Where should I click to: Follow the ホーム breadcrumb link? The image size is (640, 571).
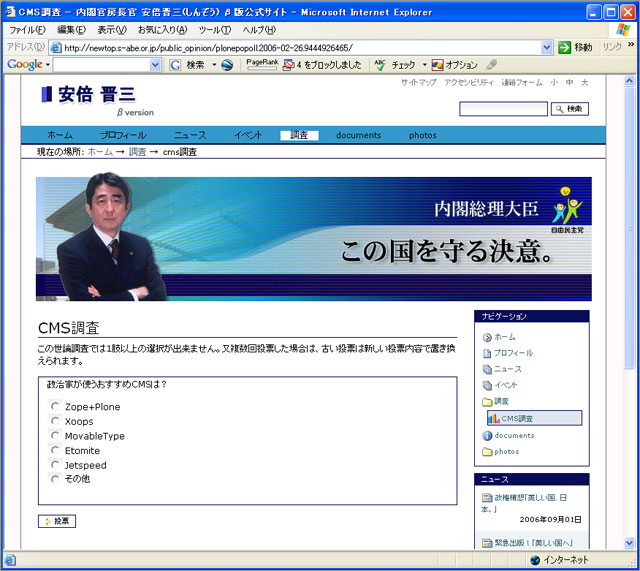[x=100, y=152]
